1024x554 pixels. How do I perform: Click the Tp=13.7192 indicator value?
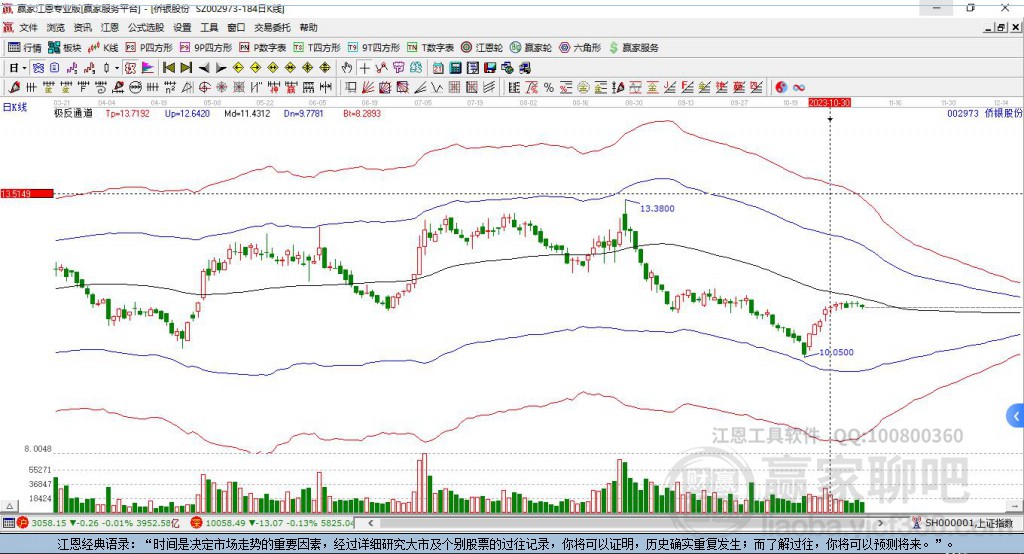[x=127, y=113]
